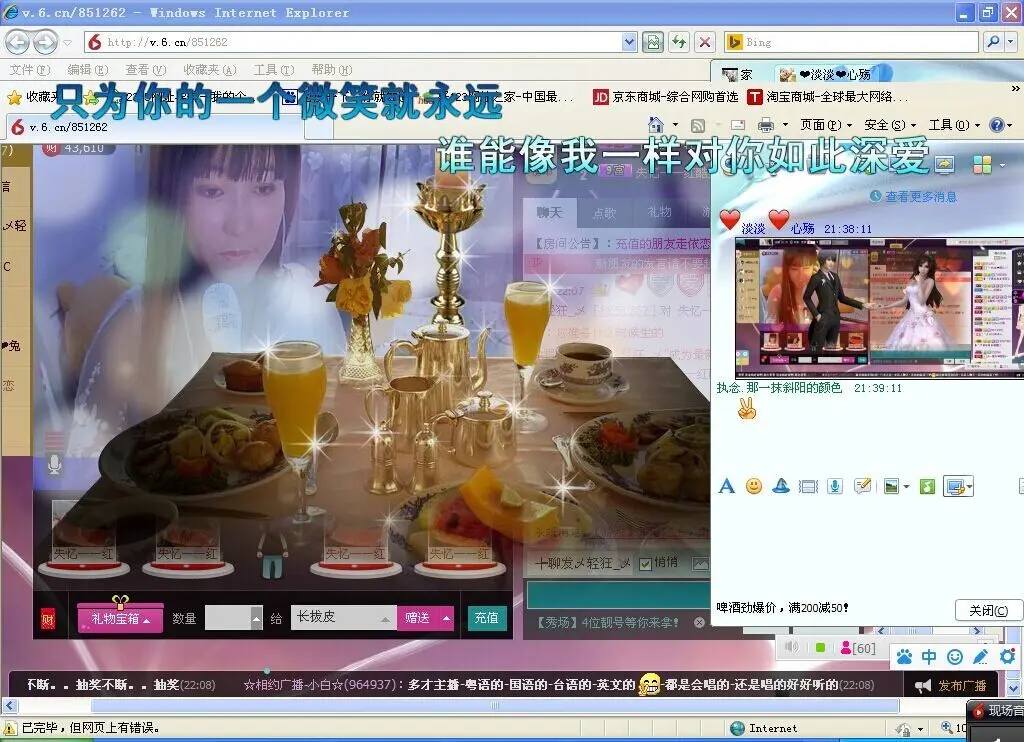Click the voice message microphone icon in chat

click(x=835, y=486)
